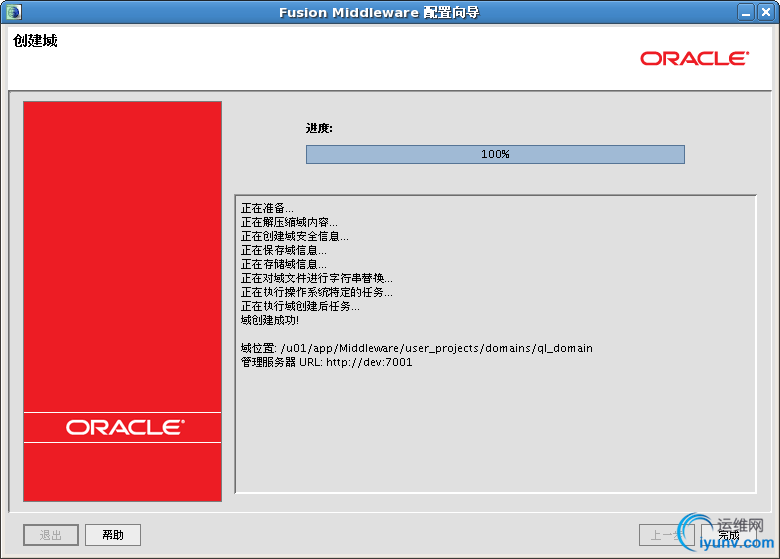
Task: Click the 帮助 help button
Action: [x=113, y=535]
